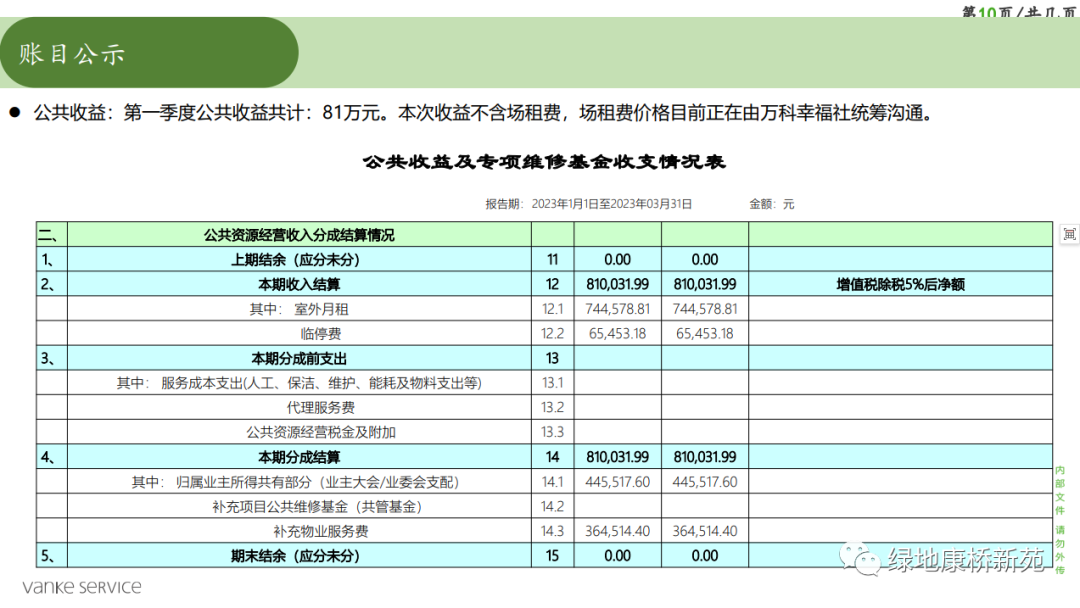Click the line number 12.1 cell
This screenshot has width=1080, height=608.
point(552,309)
